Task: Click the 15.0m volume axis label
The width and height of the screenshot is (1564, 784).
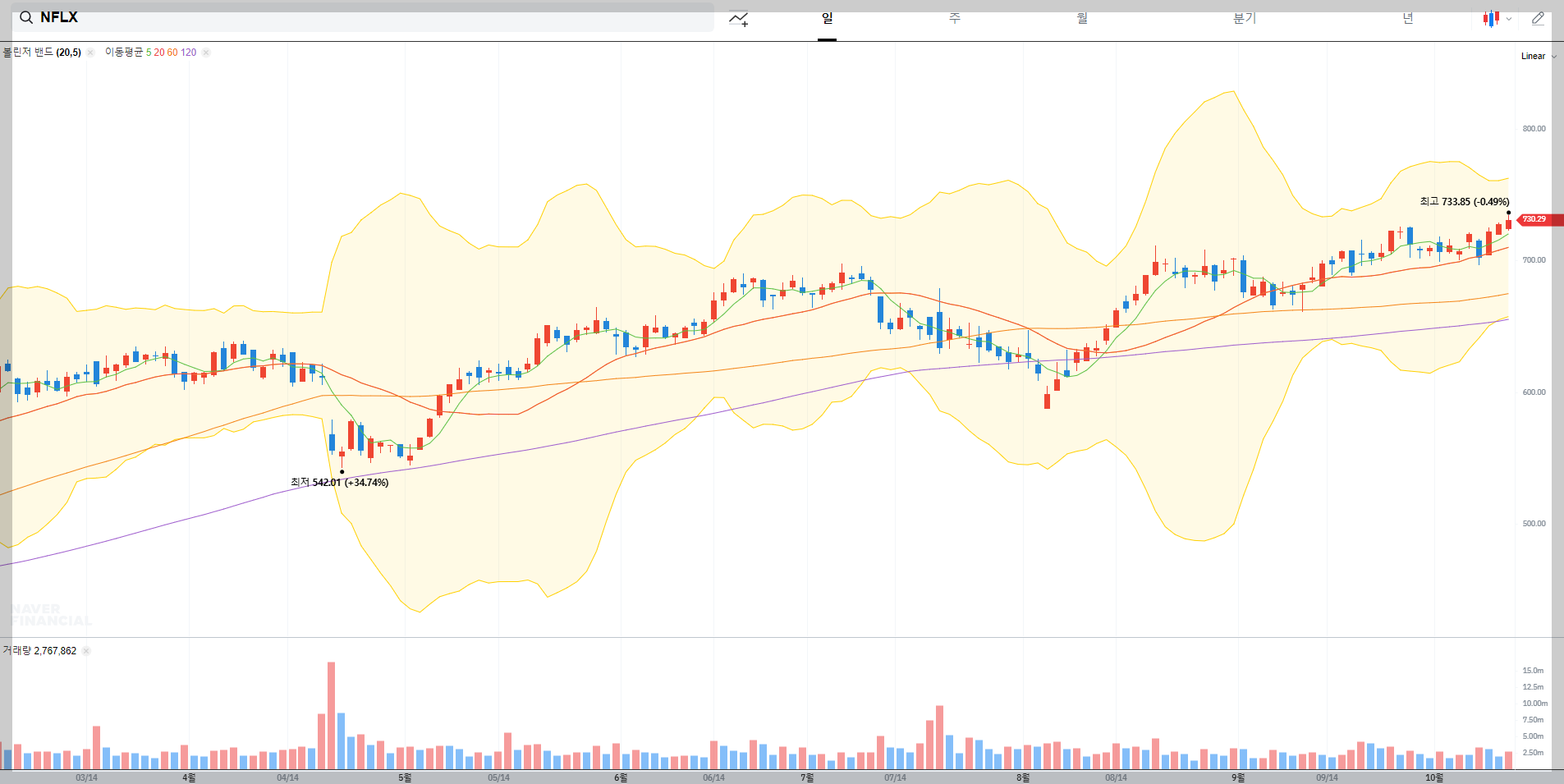Action: (1533, 671)
